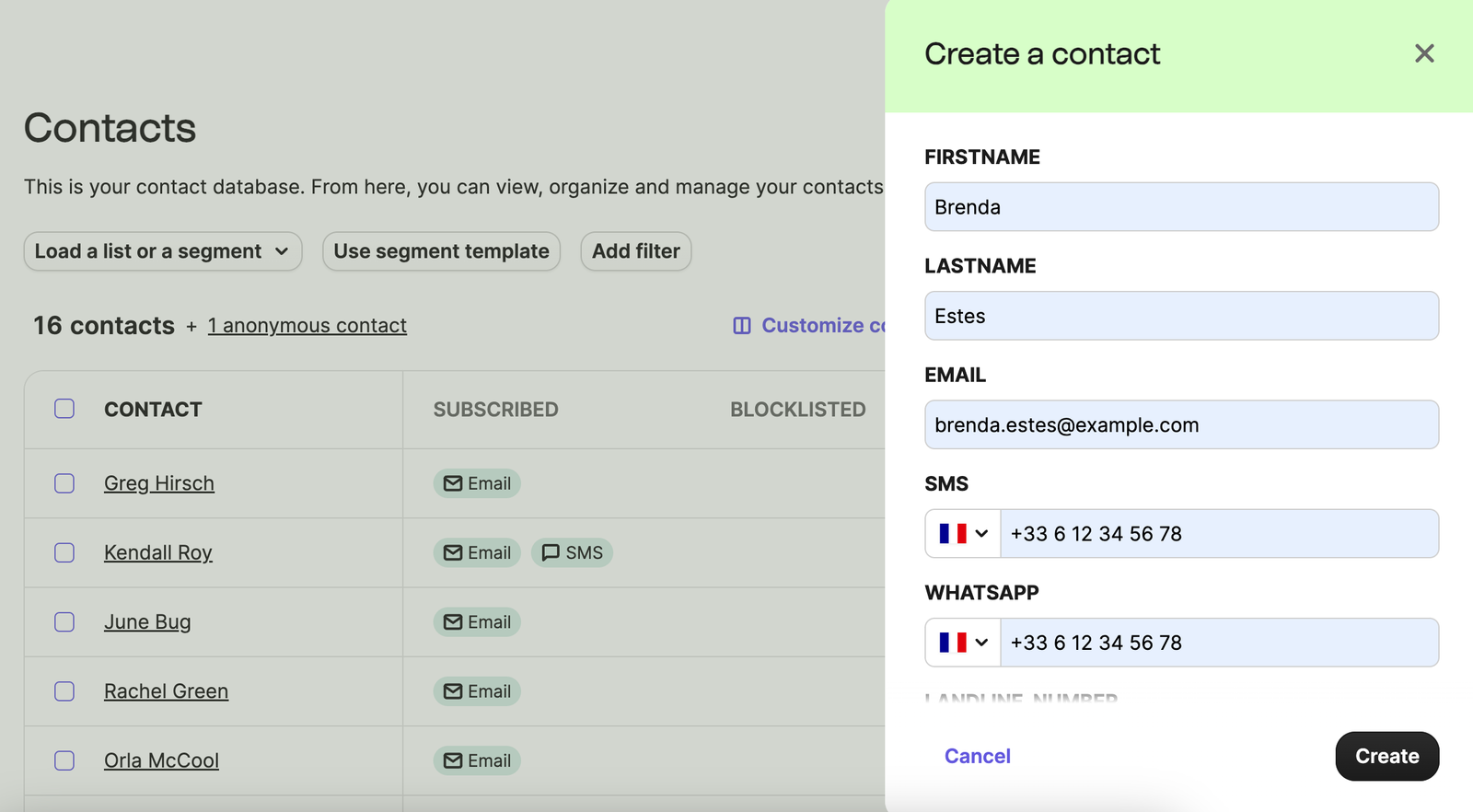Image resolution: width=1473 pixels, height=812 pixels.
Task: Click Orla McCool's Email envelope badge
Action: (477, 760)
